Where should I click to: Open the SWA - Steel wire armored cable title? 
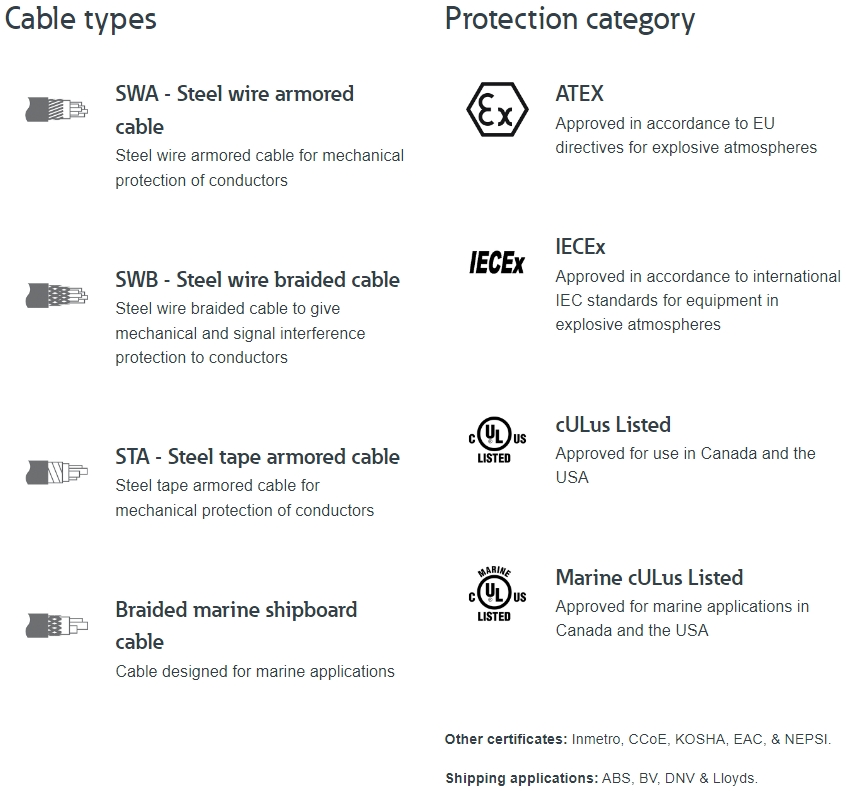(235, 110)
